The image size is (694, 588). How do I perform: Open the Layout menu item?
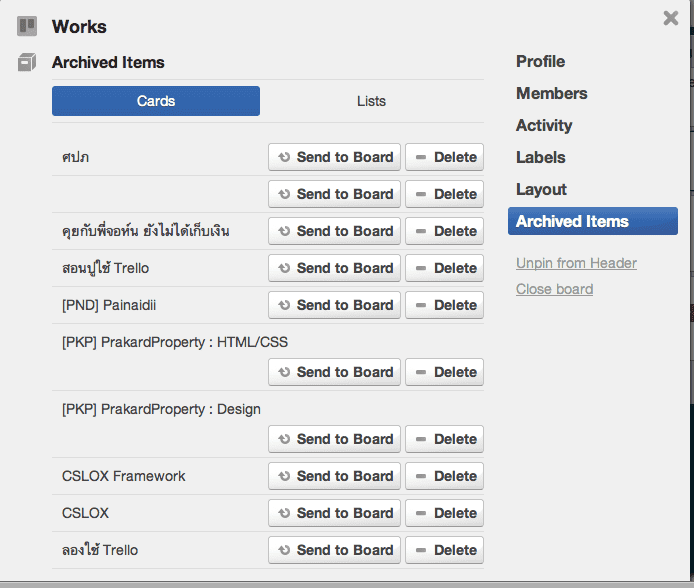[541, 189]
